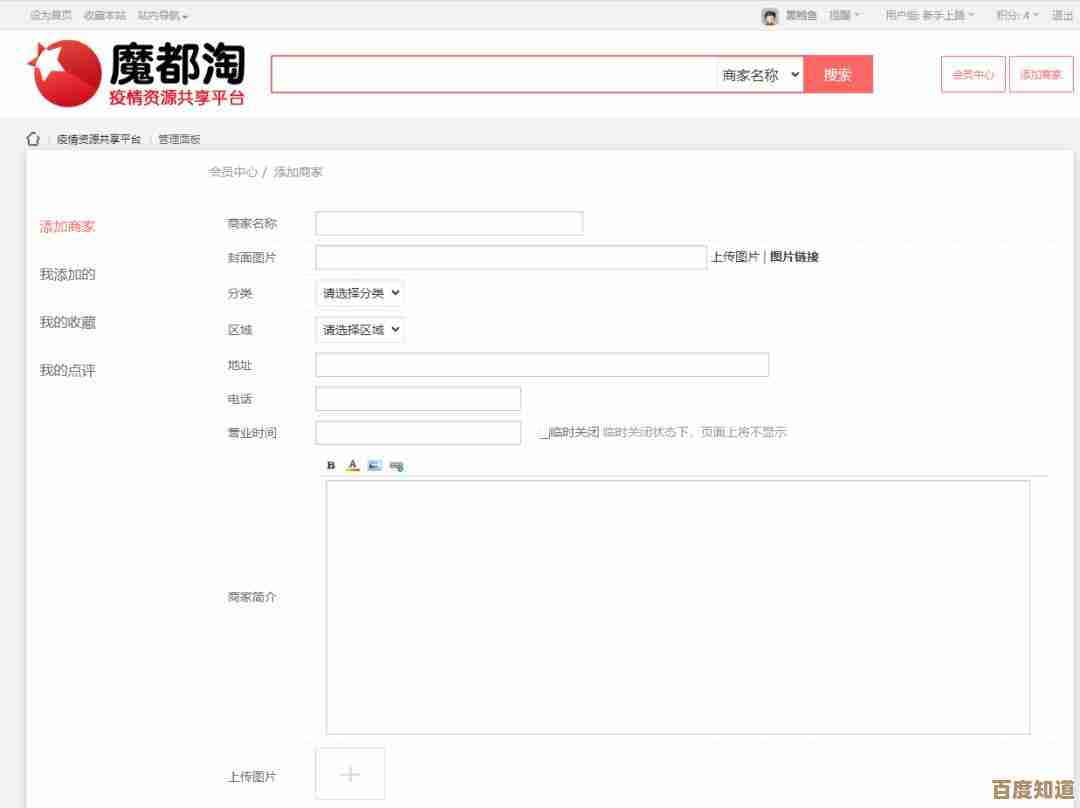Click the 图片链接 link
The image size is (1080, 808).
point(797,257)
